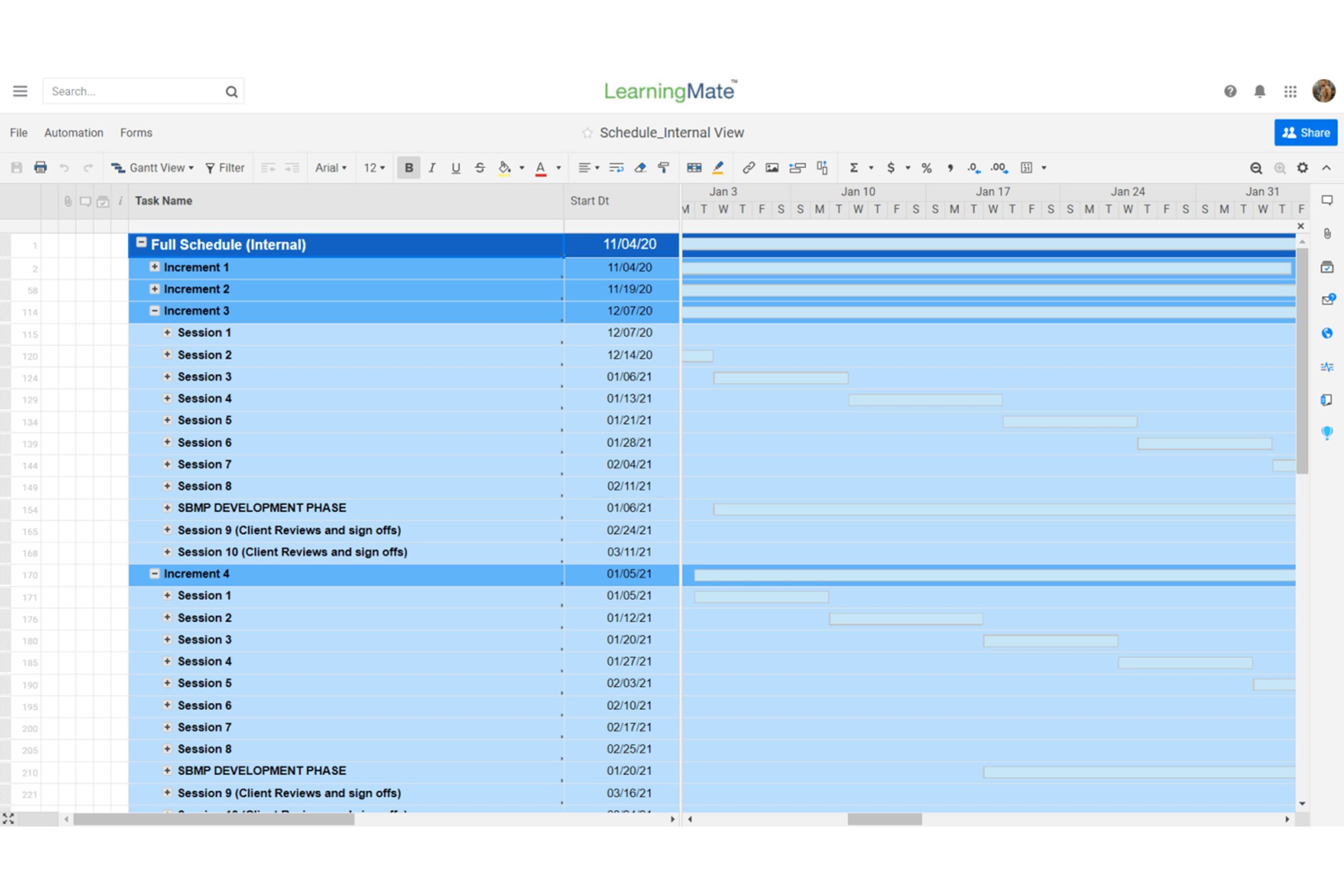
Task: Apply the red text color
Action: (x=541, y=168)
